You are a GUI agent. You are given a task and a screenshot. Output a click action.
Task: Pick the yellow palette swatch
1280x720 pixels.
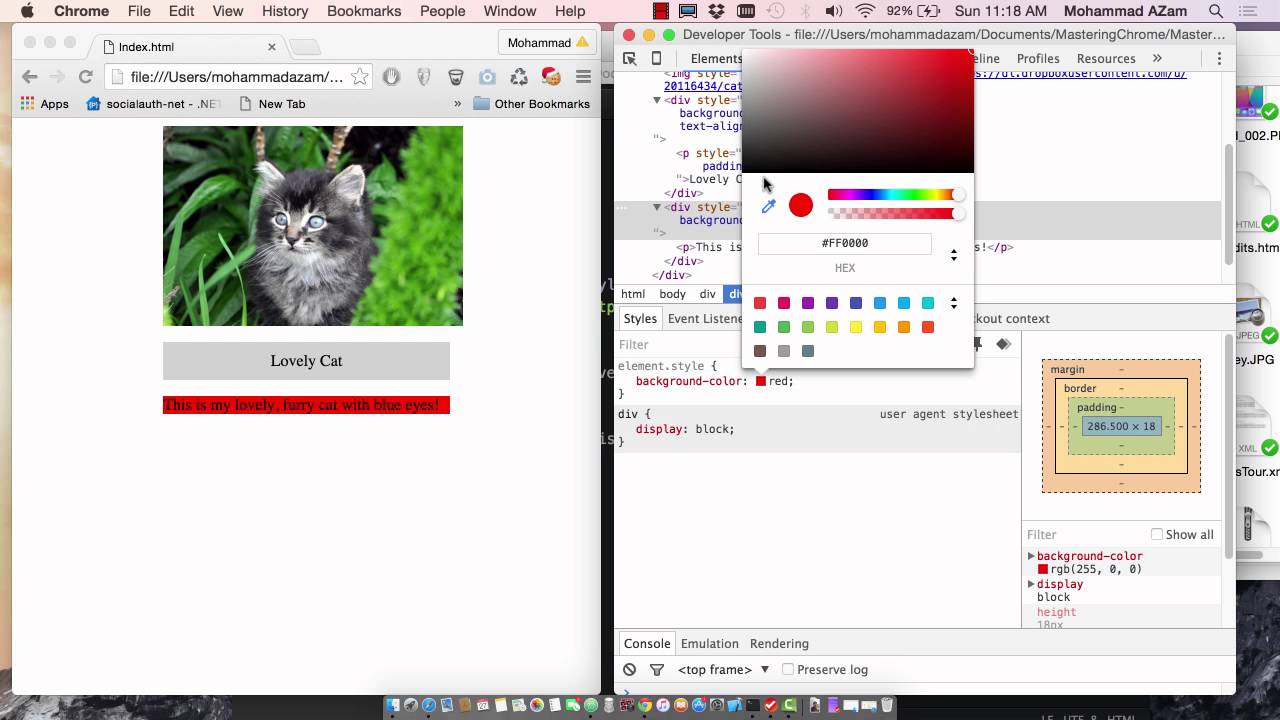pos(856,327)
